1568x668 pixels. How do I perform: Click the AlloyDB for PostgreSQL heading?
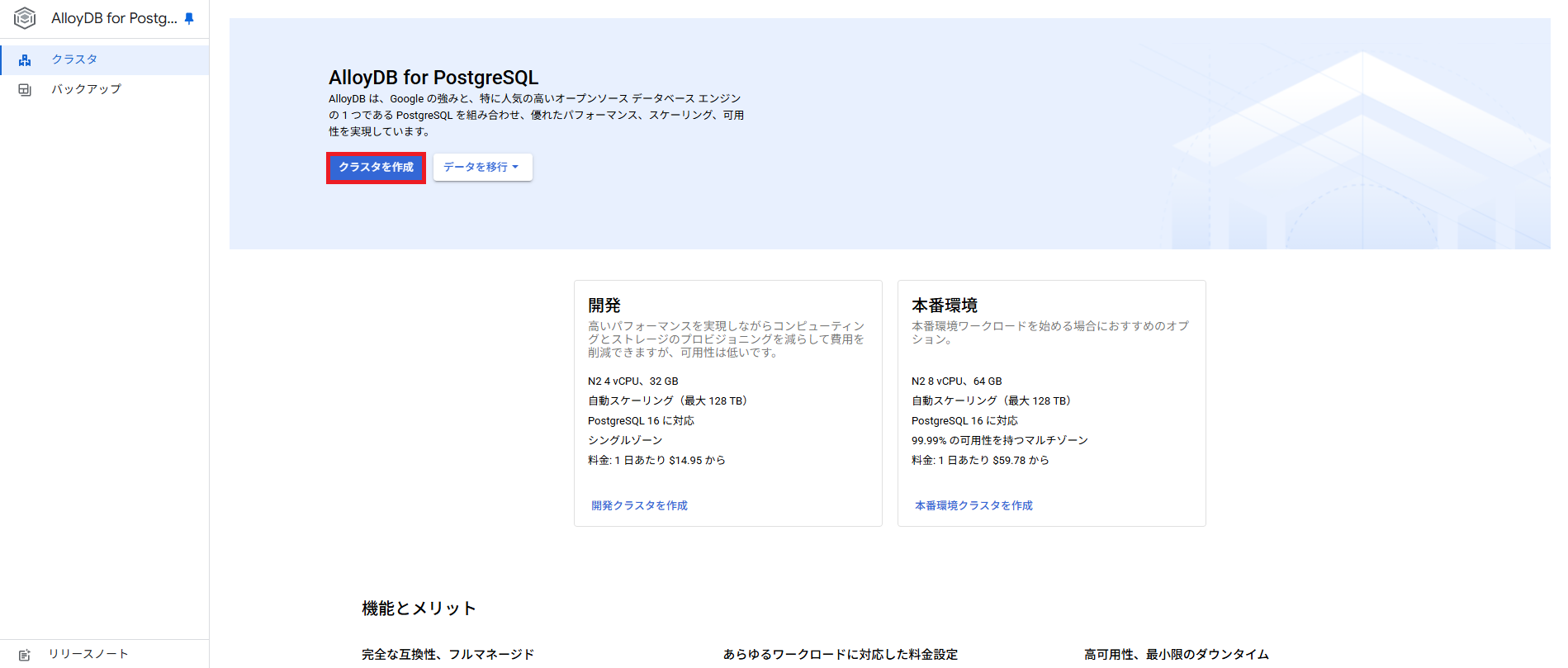pyautogui.click(x=433, y=78)
